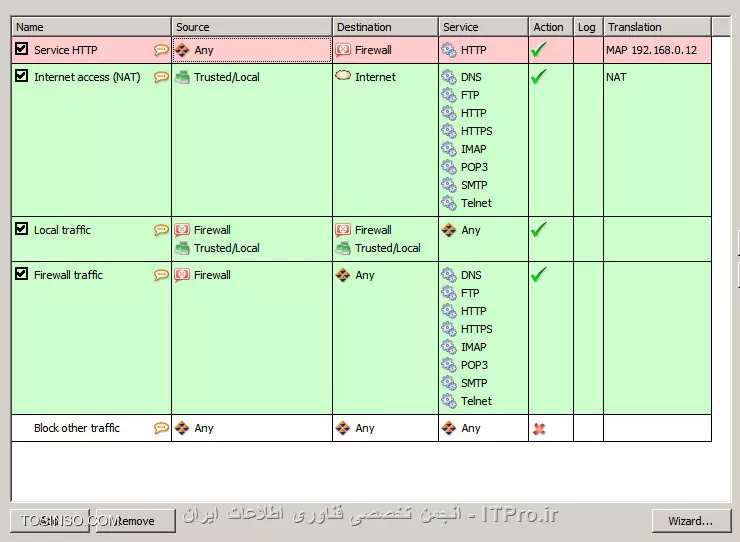Click Firewall destination text in Local traffic row
Viewport: 740px width, 542px height.
(x=373, y=230)
